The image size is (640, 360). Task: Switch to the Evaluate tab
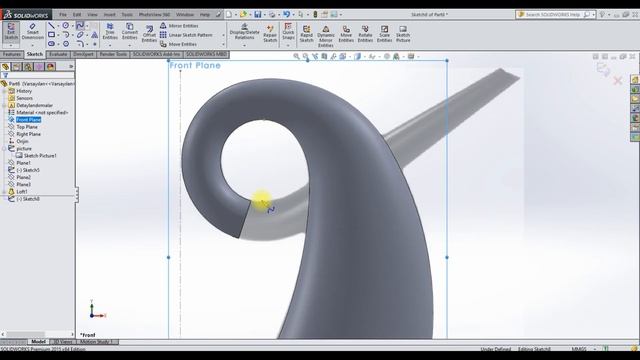coord(58,54)
